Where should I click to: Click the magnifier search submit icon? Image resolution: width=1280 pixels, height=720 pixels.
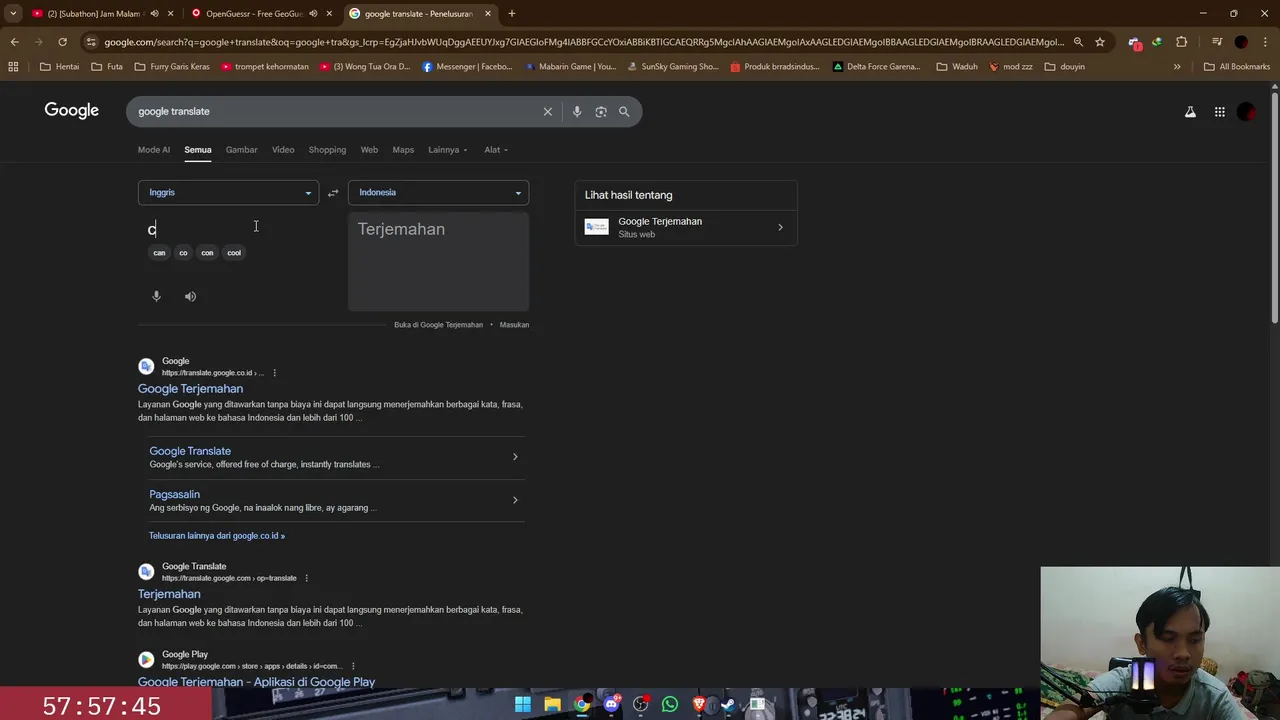click(x=624, y=111)
